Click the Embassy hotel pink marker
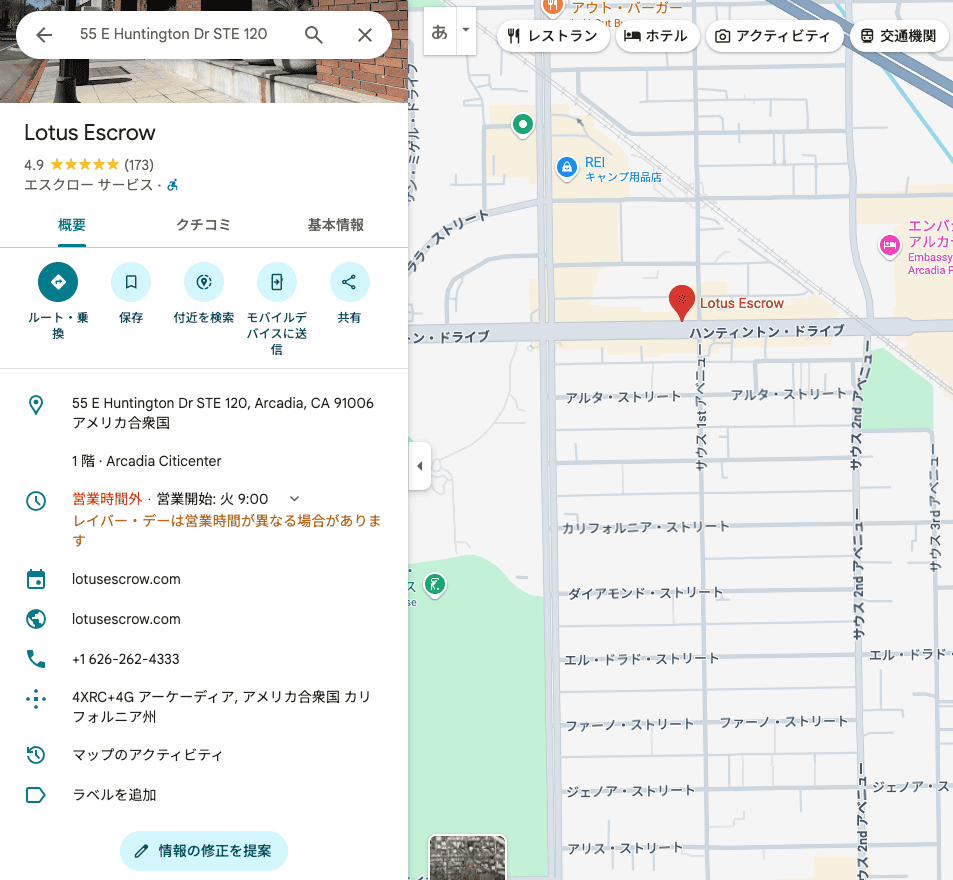The width and height of the screenshot is (953, 880). pyautogui.click(x=890, y=246)
